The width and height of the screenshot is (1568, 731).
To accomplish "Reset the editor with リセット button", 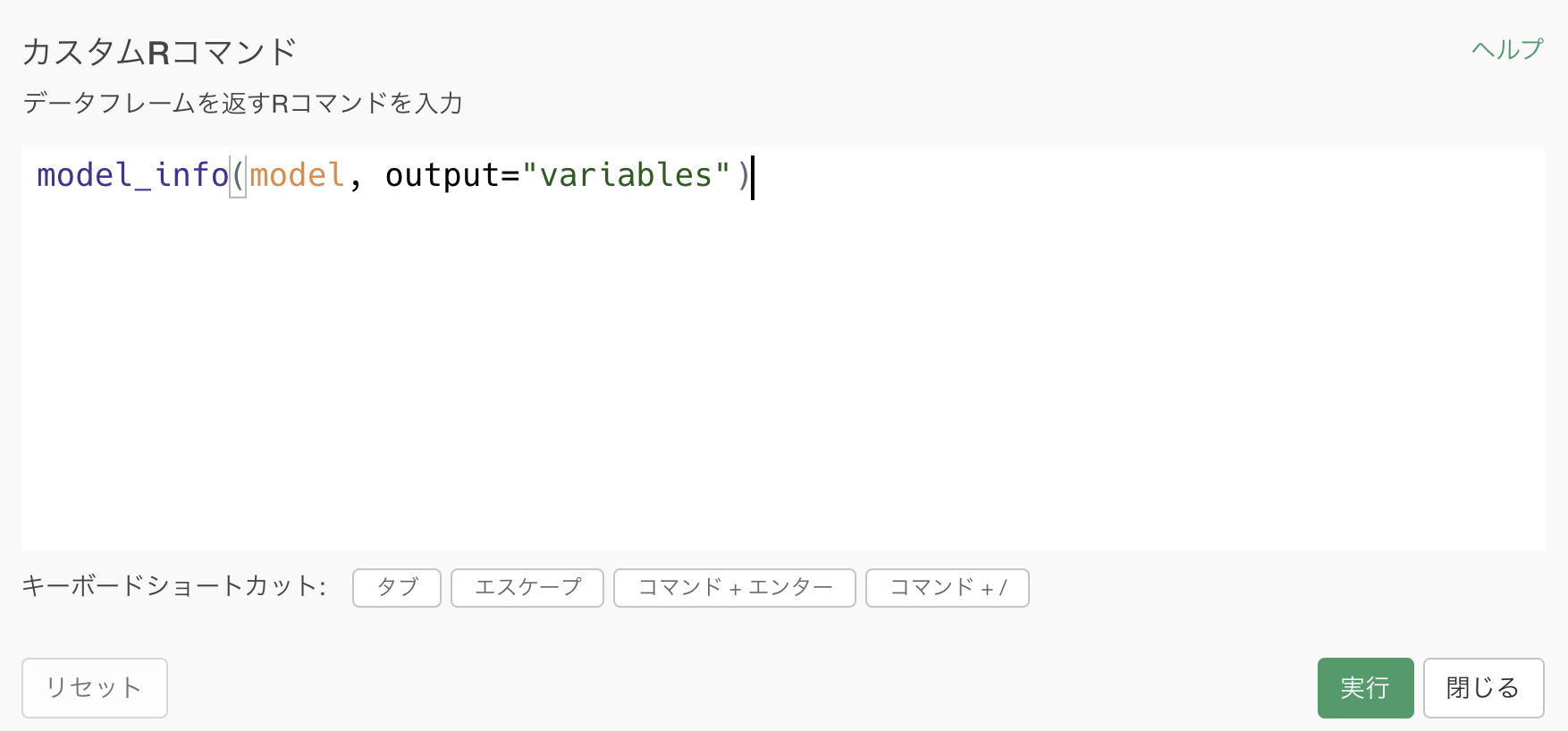I will coord(95,688).
